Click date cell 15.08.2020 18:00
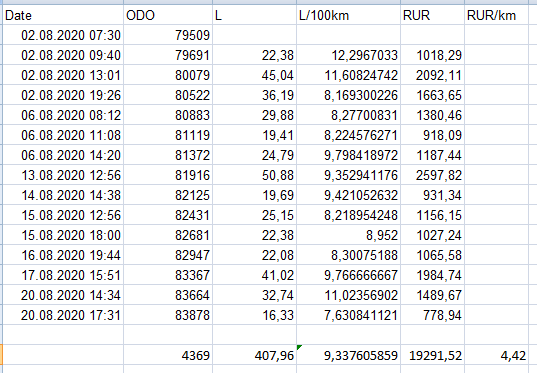Image resolution: width=537 pixels, height=373 pixels. (x=63, y=235)
